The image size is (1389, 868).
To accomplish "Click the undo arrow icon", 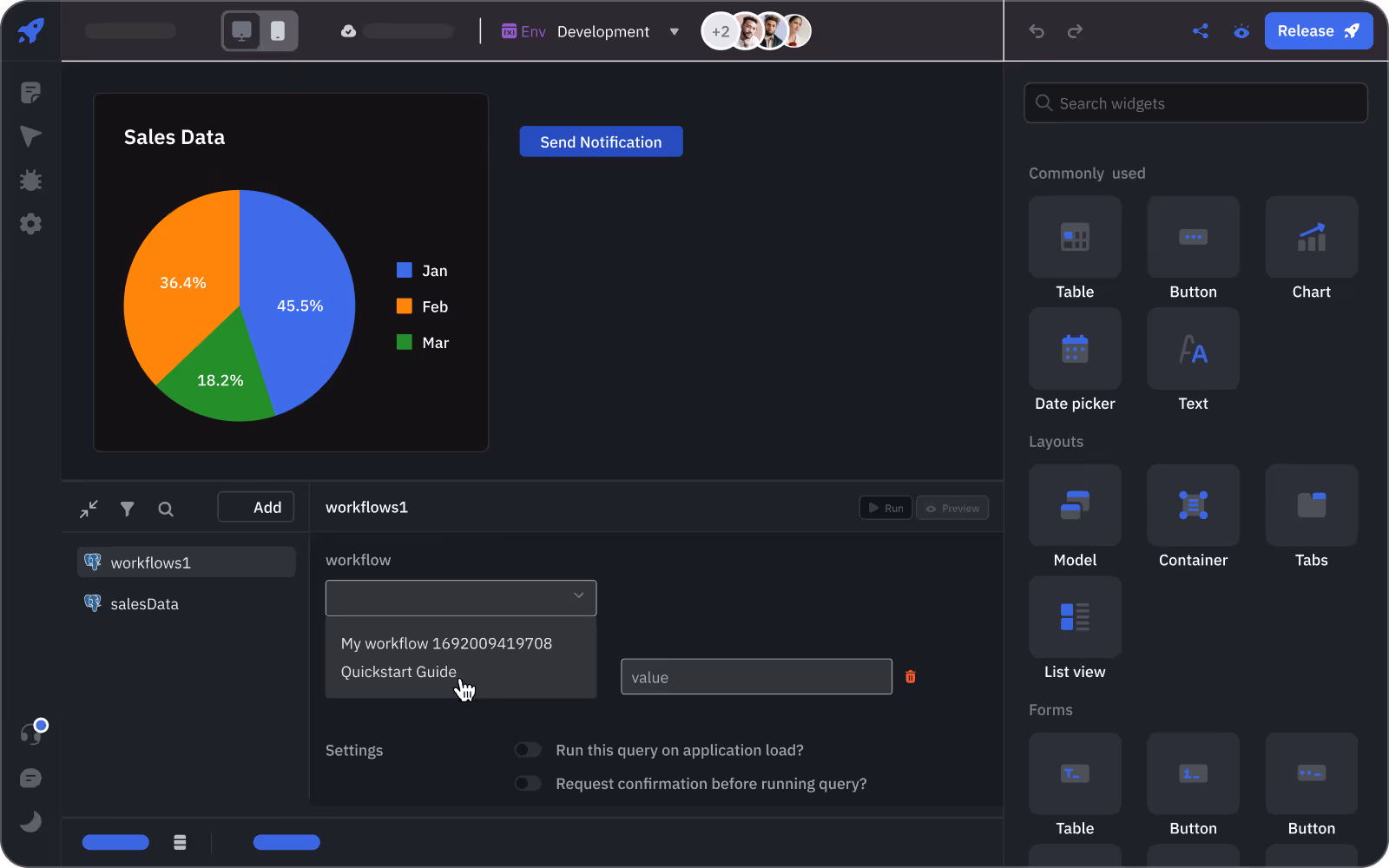I will [x=1037, y=31].
